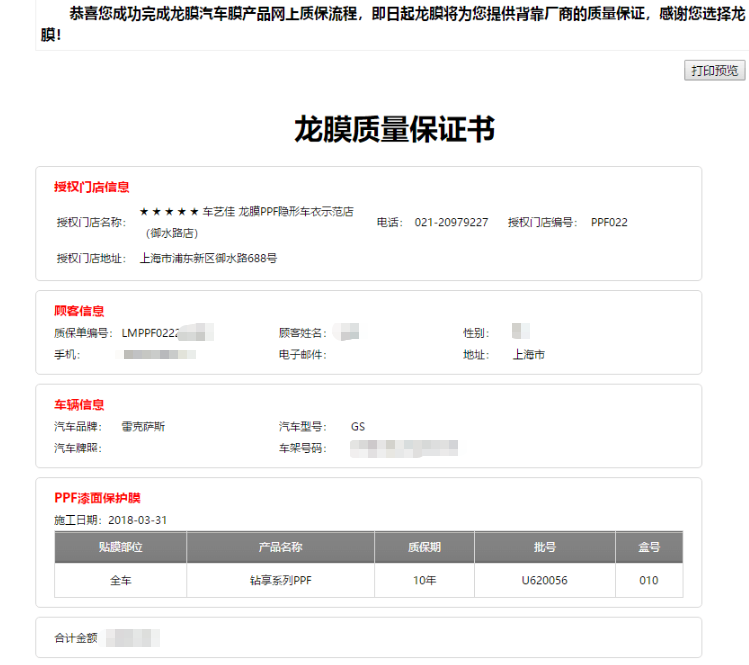This screenshot has height=665, width=749.
Task: Select the batch number U620056
Action: click(x=545, y=580)
